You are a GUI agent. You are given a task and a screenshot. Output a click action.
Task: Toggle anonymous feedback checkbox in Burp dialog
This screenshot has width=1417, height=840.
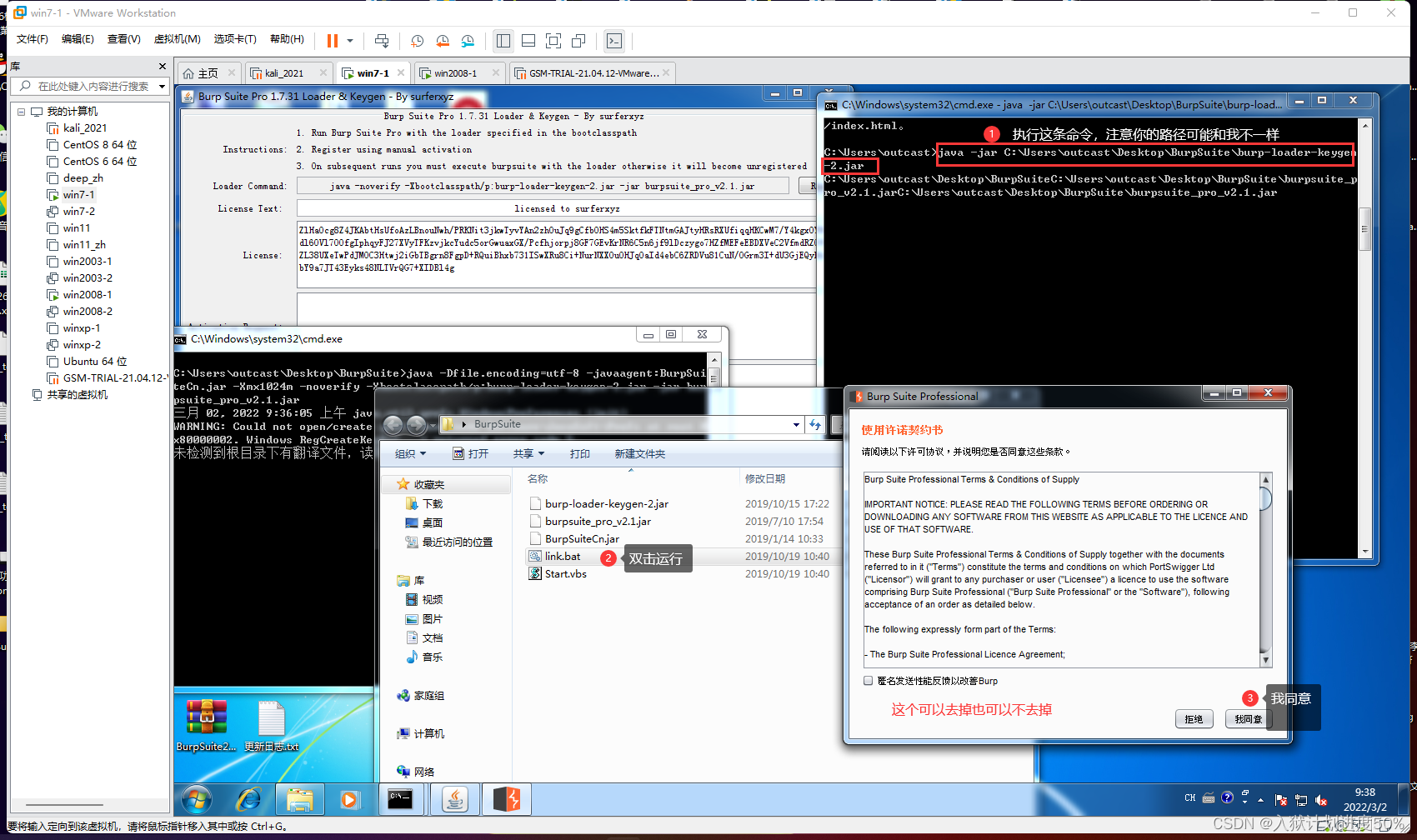[869, 681]
